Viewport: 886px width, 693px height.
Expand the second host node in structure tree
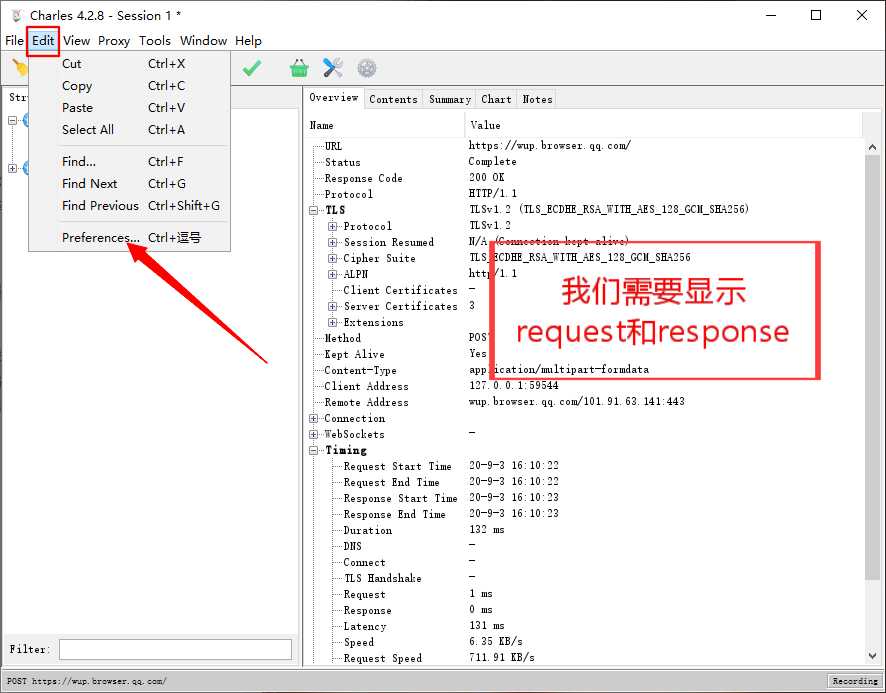(x=12, y=168)
